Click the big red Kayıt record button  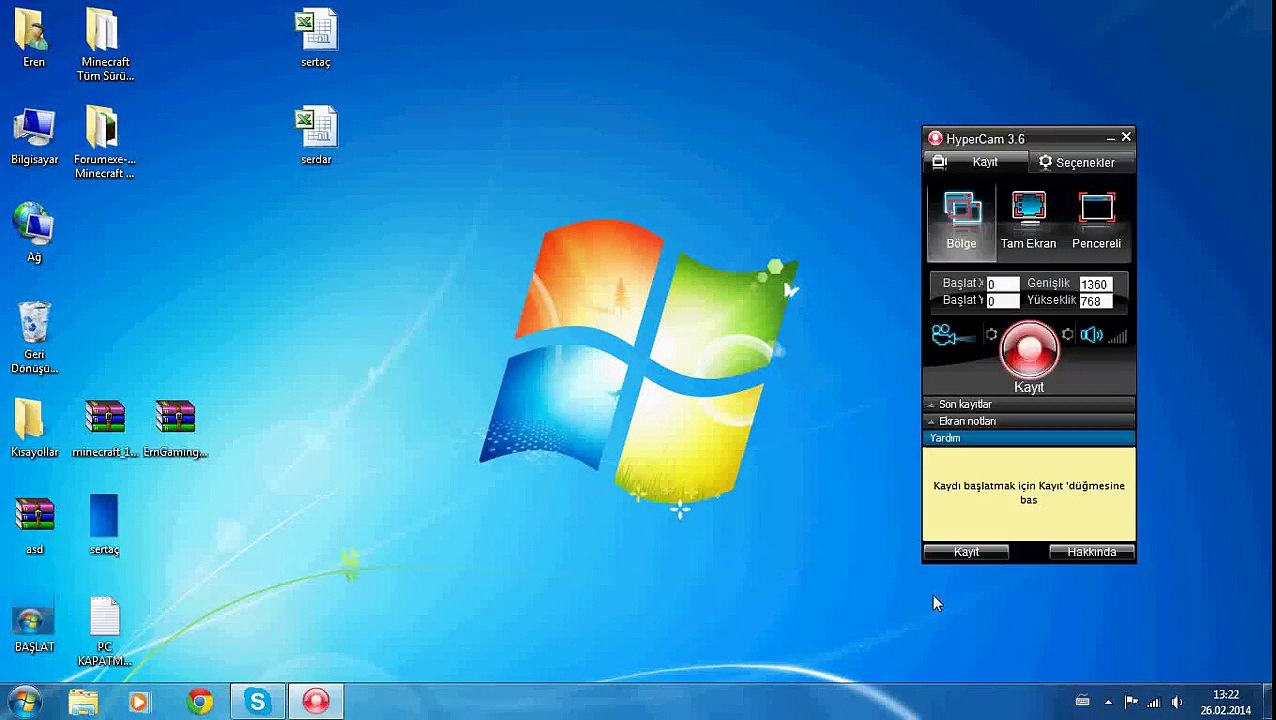[1029, 350]
